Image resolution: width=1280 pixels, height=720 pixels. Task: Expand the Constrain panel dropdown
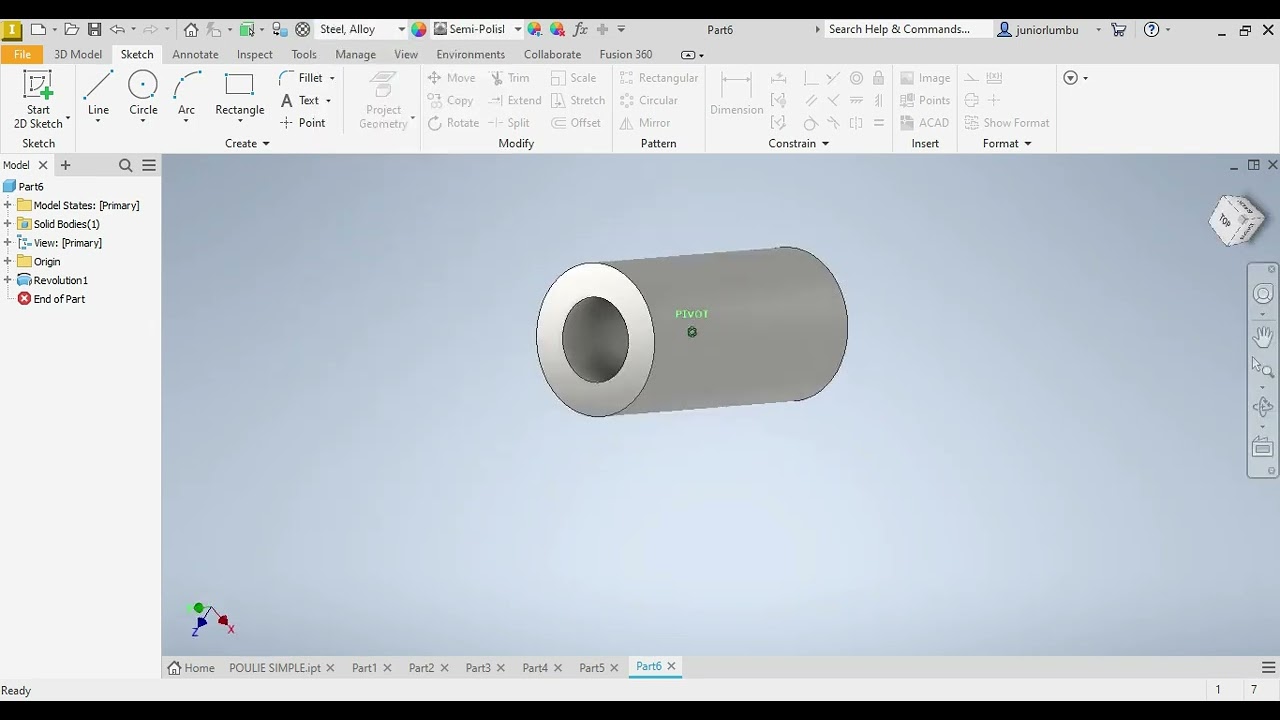[799, 143]
